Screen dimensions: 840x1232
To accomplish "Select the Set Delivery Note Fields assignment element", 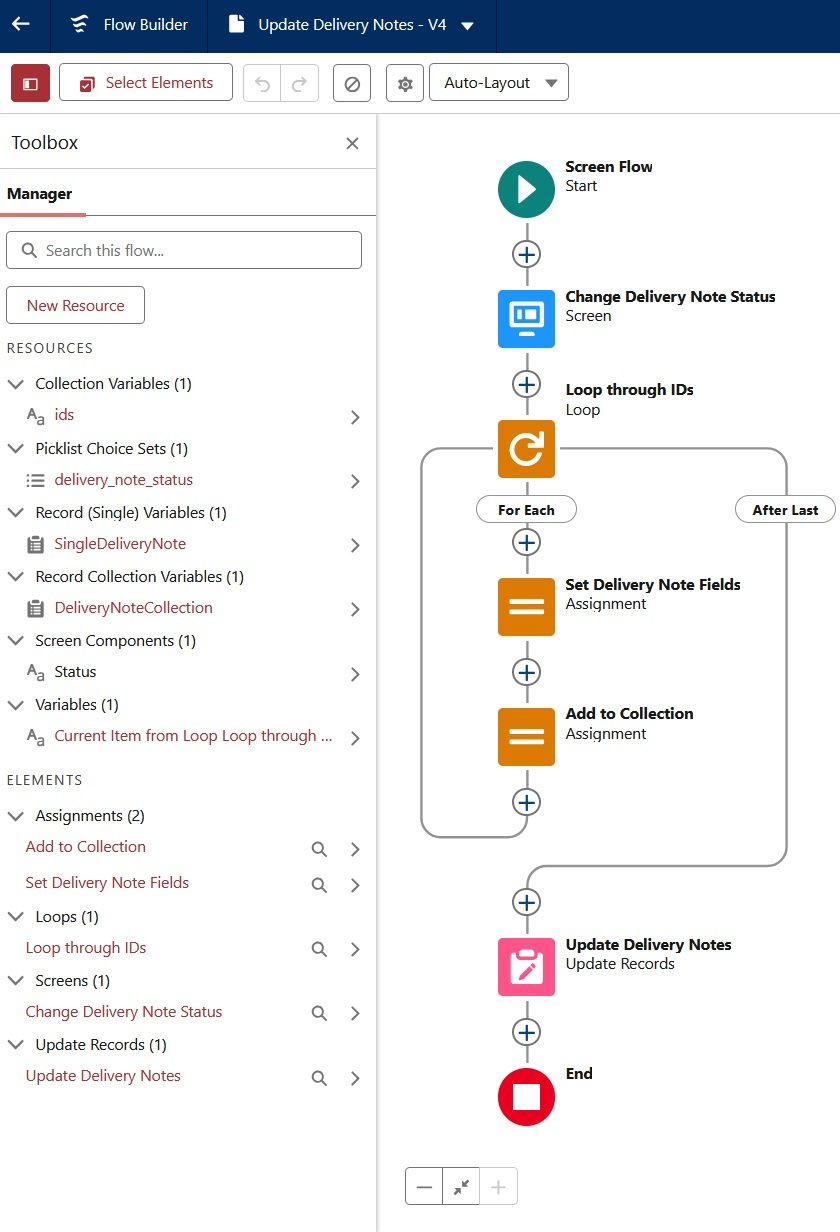I will tap(526, 607).
